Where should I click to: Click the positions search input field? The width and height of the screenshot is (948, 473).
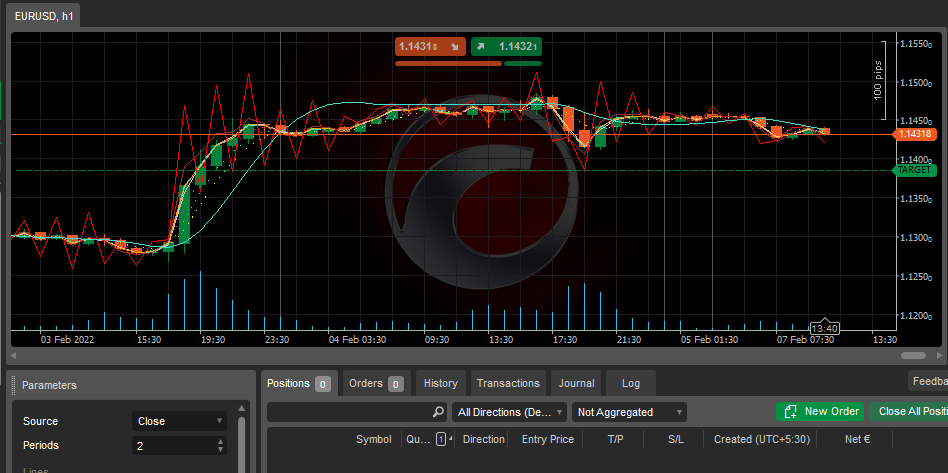click(349, 412)
